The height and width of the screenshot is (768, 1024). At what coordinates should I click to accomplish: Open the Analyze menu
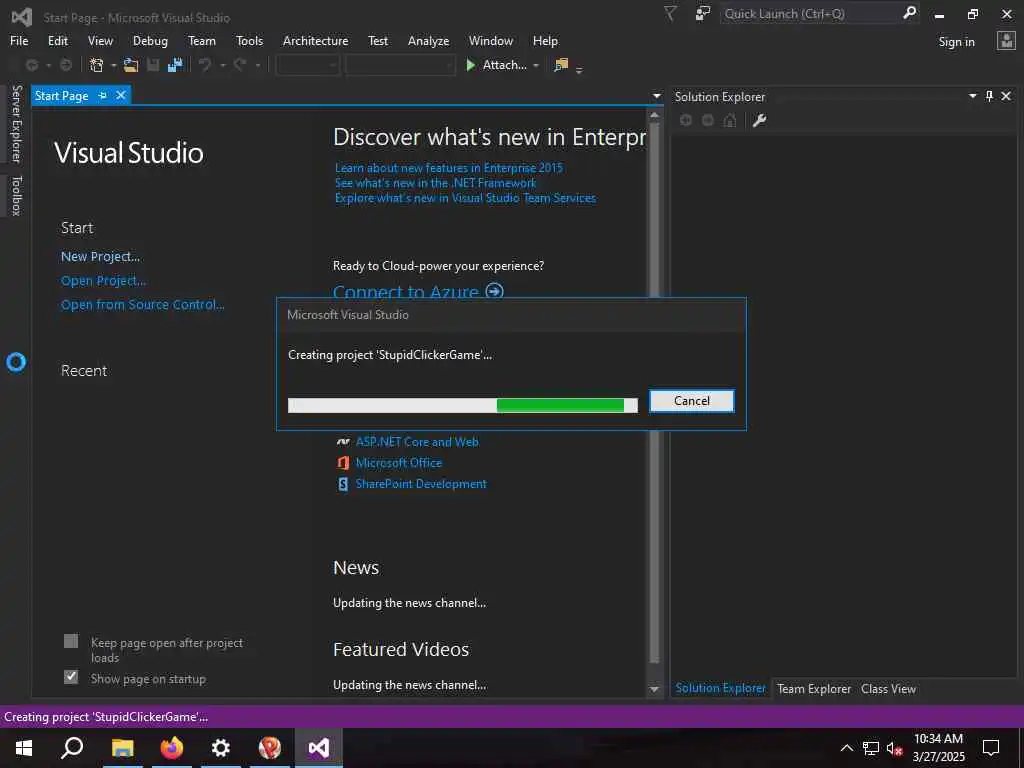pos(428,40)
